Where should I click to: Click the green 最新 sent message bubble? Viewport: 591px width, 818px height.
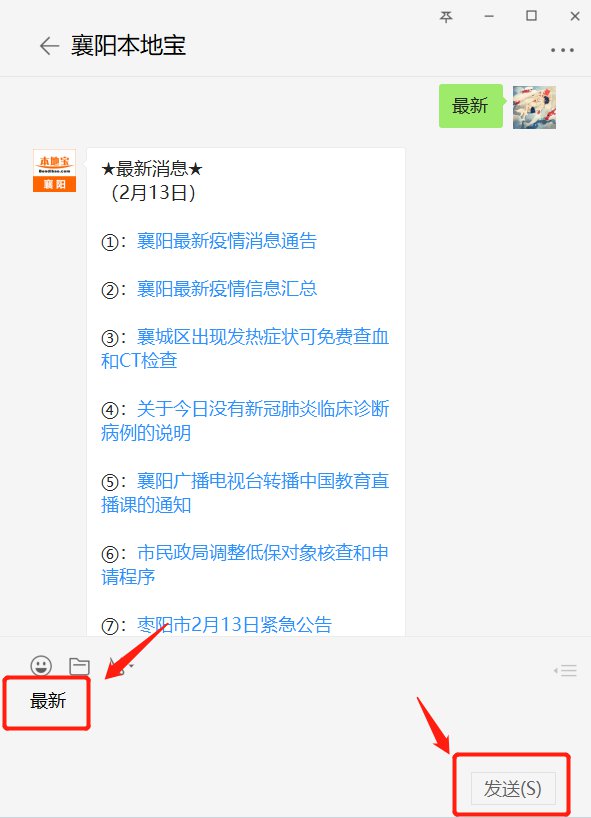tap(471, 106)
